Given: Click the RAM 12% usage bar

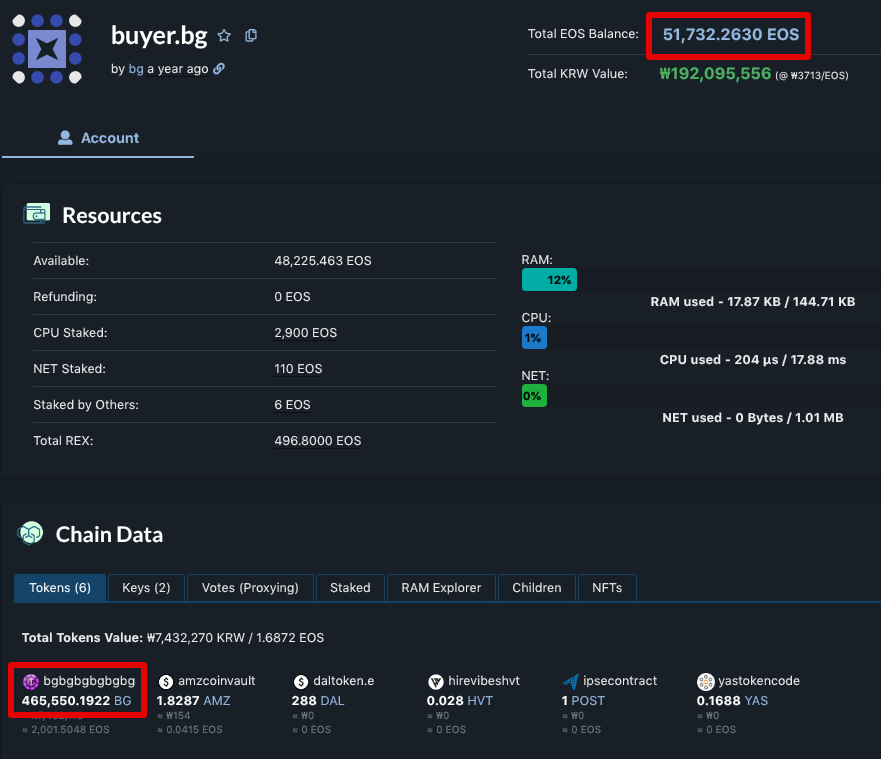Looking at the screenshot, I should click(549, 280).
